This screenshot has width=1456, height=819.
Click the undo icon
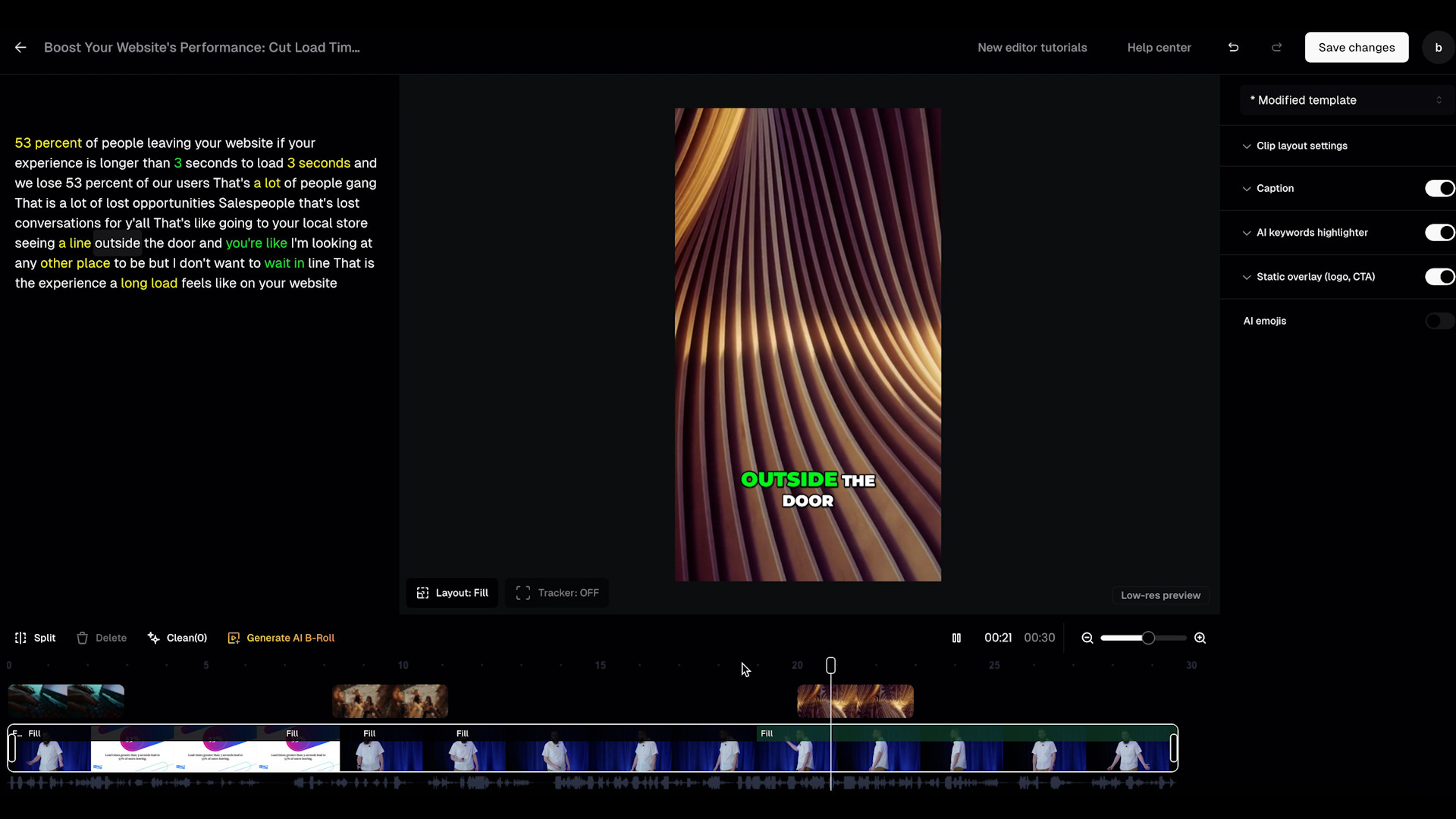[1234, 47]
